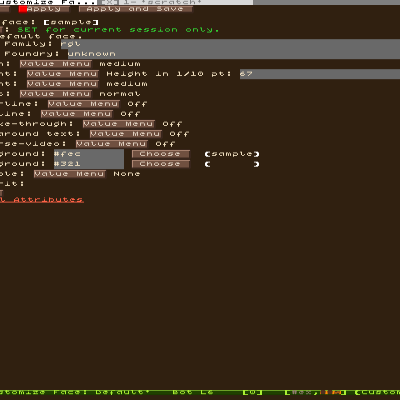Open the Value Menu beside 'Height in 1/10 pt'
This screenshot has height=400, width=400.
(x=63, y=74)
